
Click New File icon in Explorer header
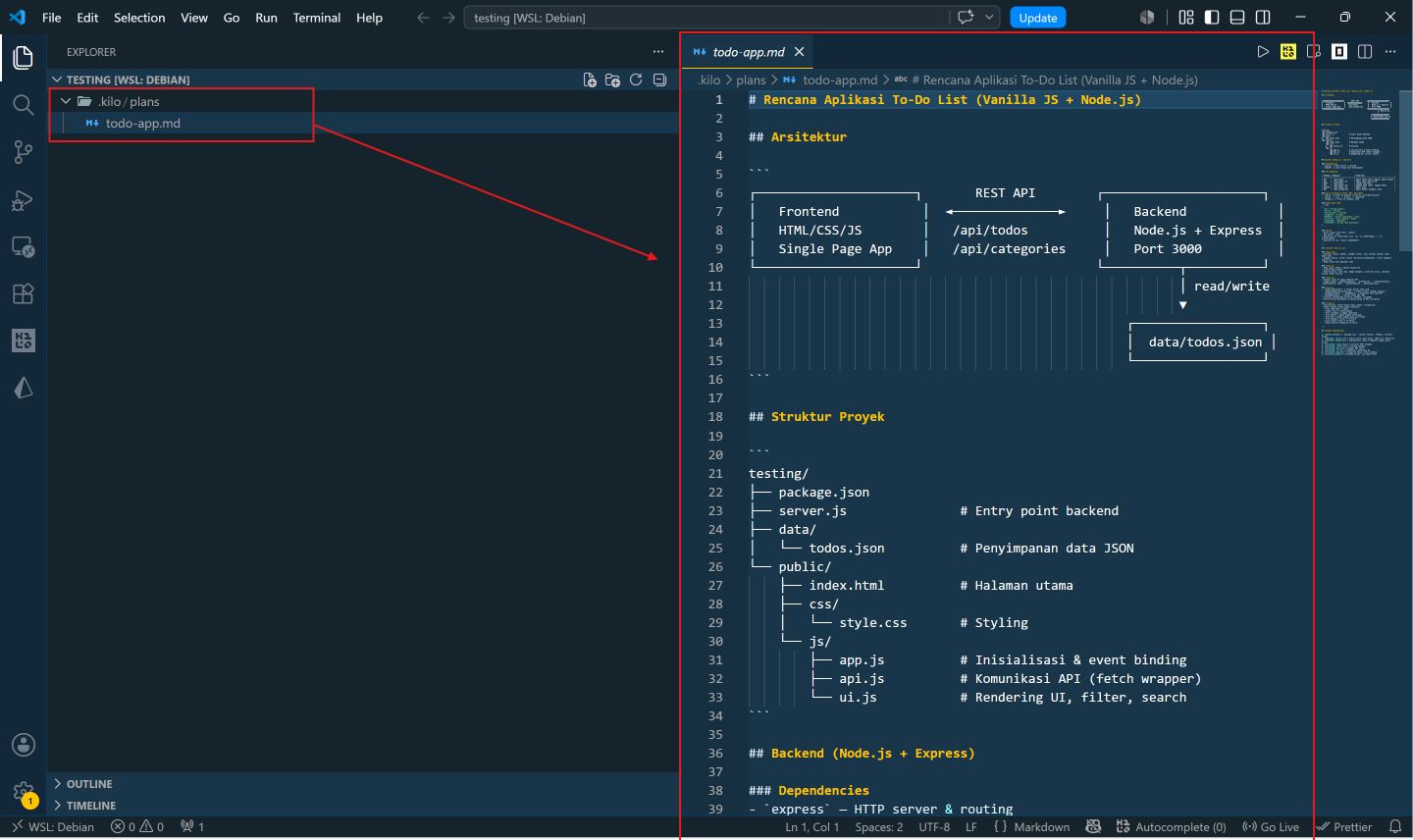pos(590,79)
